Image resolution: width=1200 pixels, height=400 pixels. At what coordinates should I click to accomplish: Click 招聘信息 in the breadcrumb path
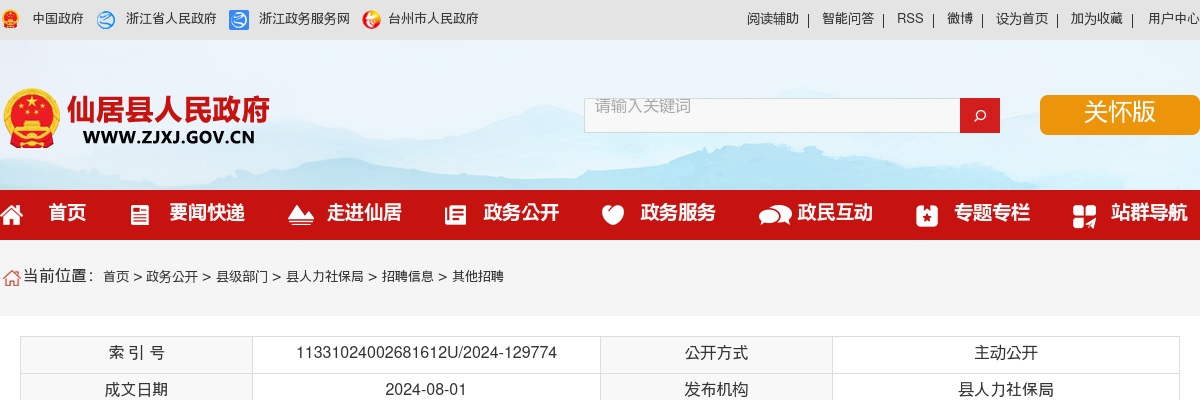(407, 277)
